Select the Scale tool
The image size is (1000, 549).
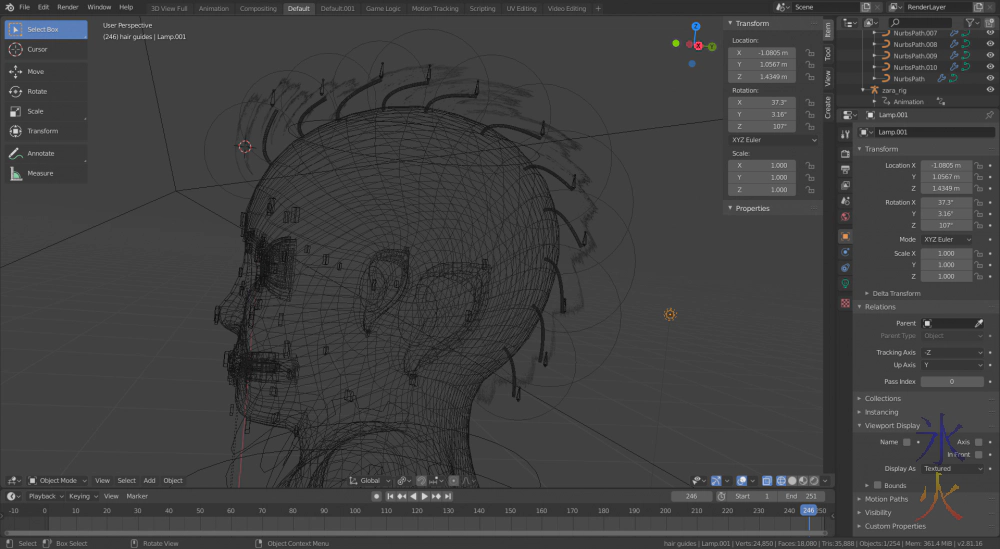pos(46,111)
